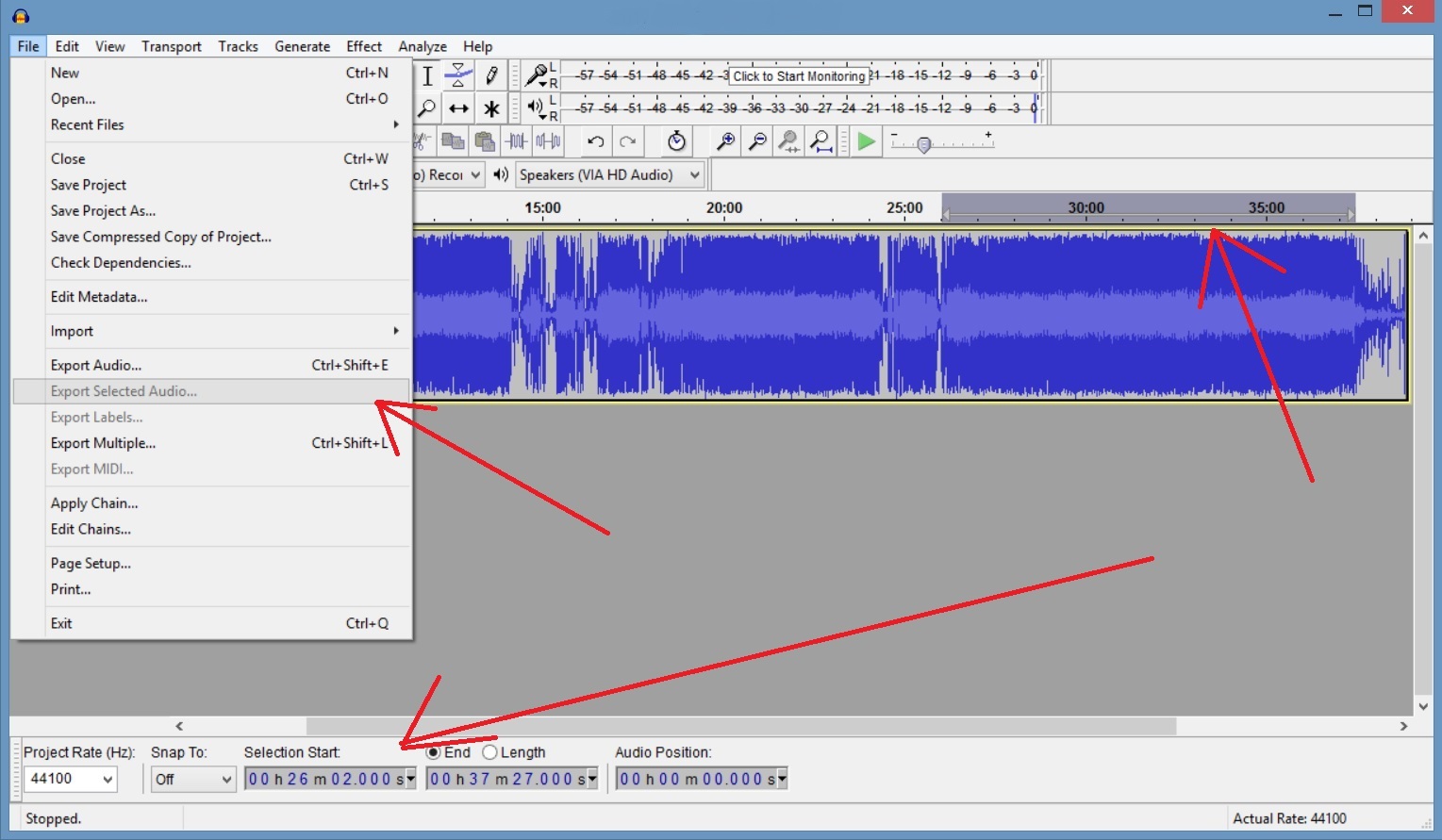This screenshot has height=840, width=1442.
Task: Select the Length radio button
Action: click(x=489, y=752)
